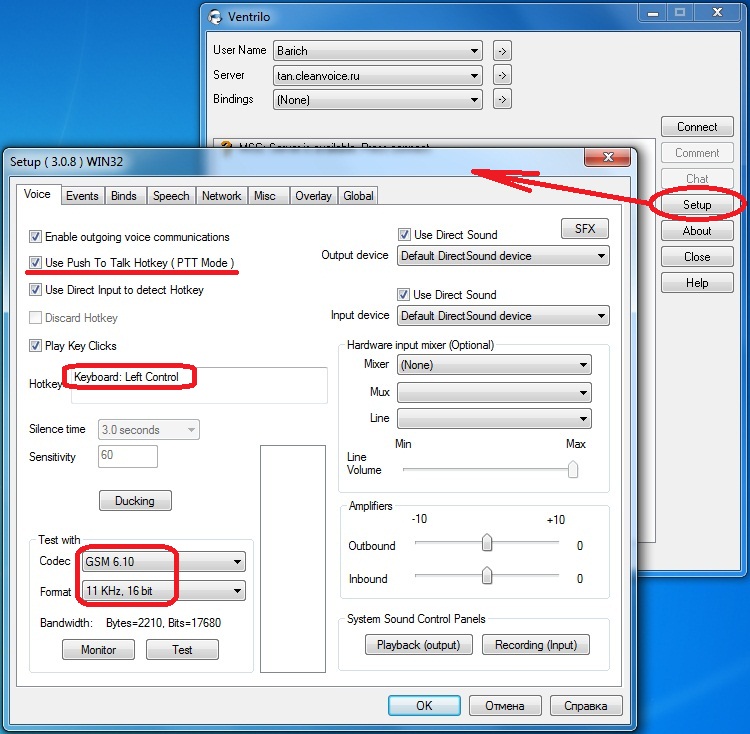
Task: Toggle Use Direct Input to detect Hotkey
Action: 35,290
